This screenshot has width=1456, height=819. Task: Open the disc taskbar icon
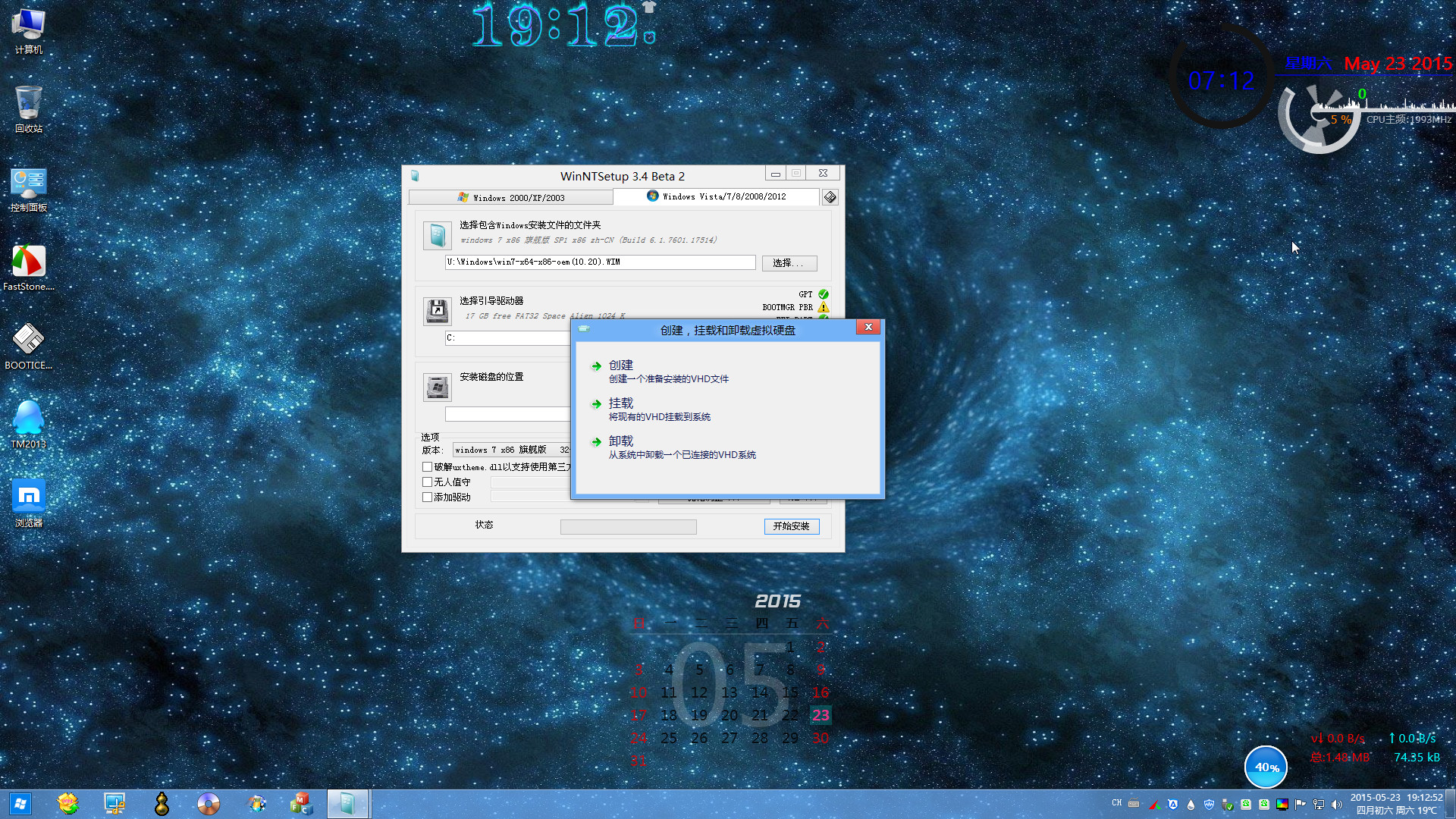208,804
